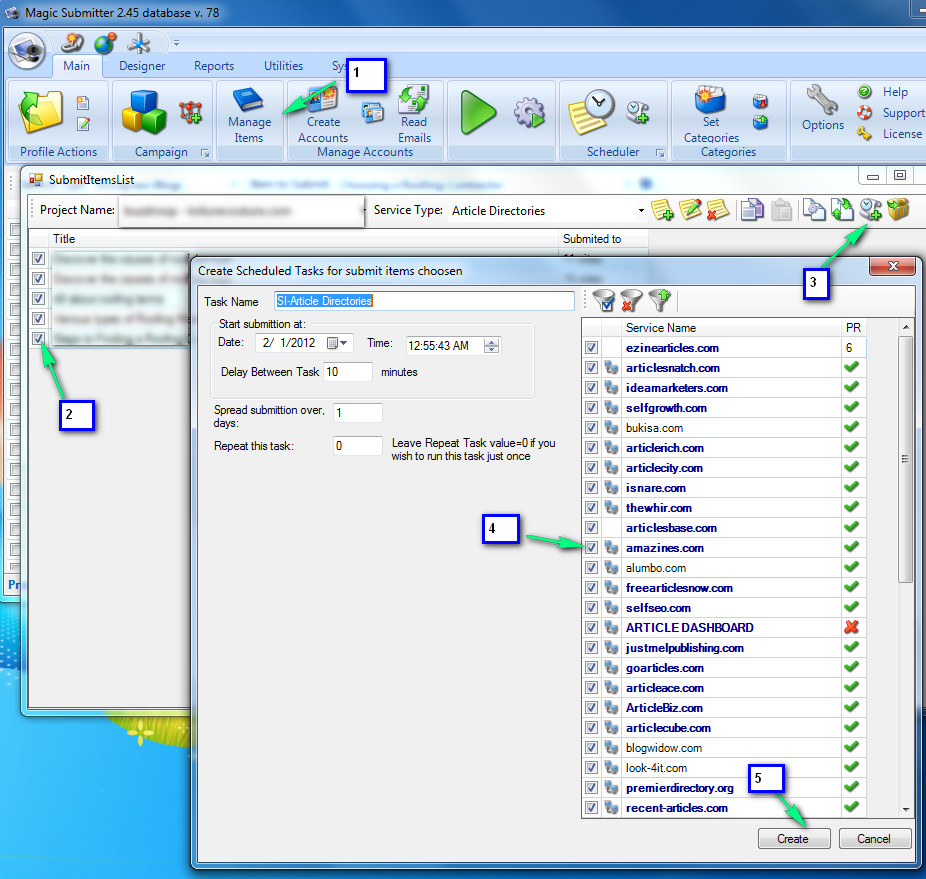Click the Repeat this task field
Viewport: 926px width, 879px height.
(357, 445)
